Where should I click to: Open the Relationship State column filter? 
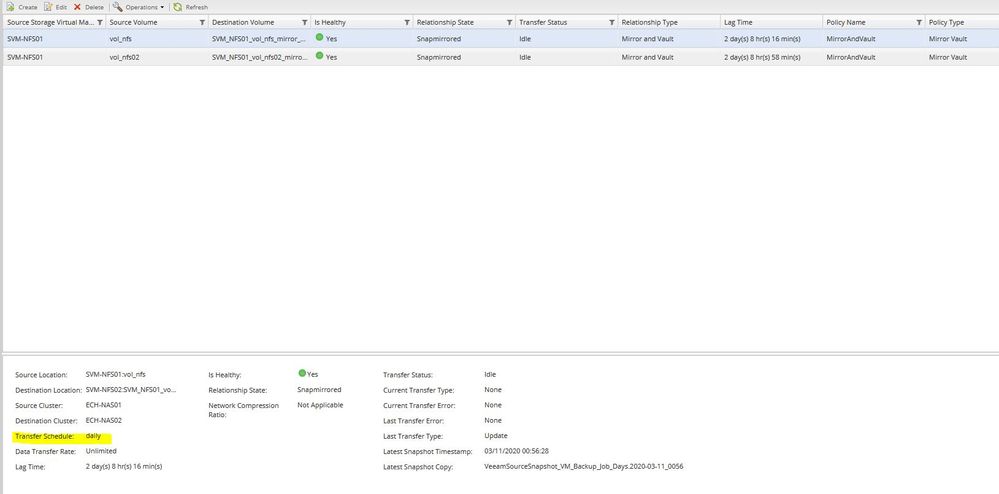tap(509, 22)
